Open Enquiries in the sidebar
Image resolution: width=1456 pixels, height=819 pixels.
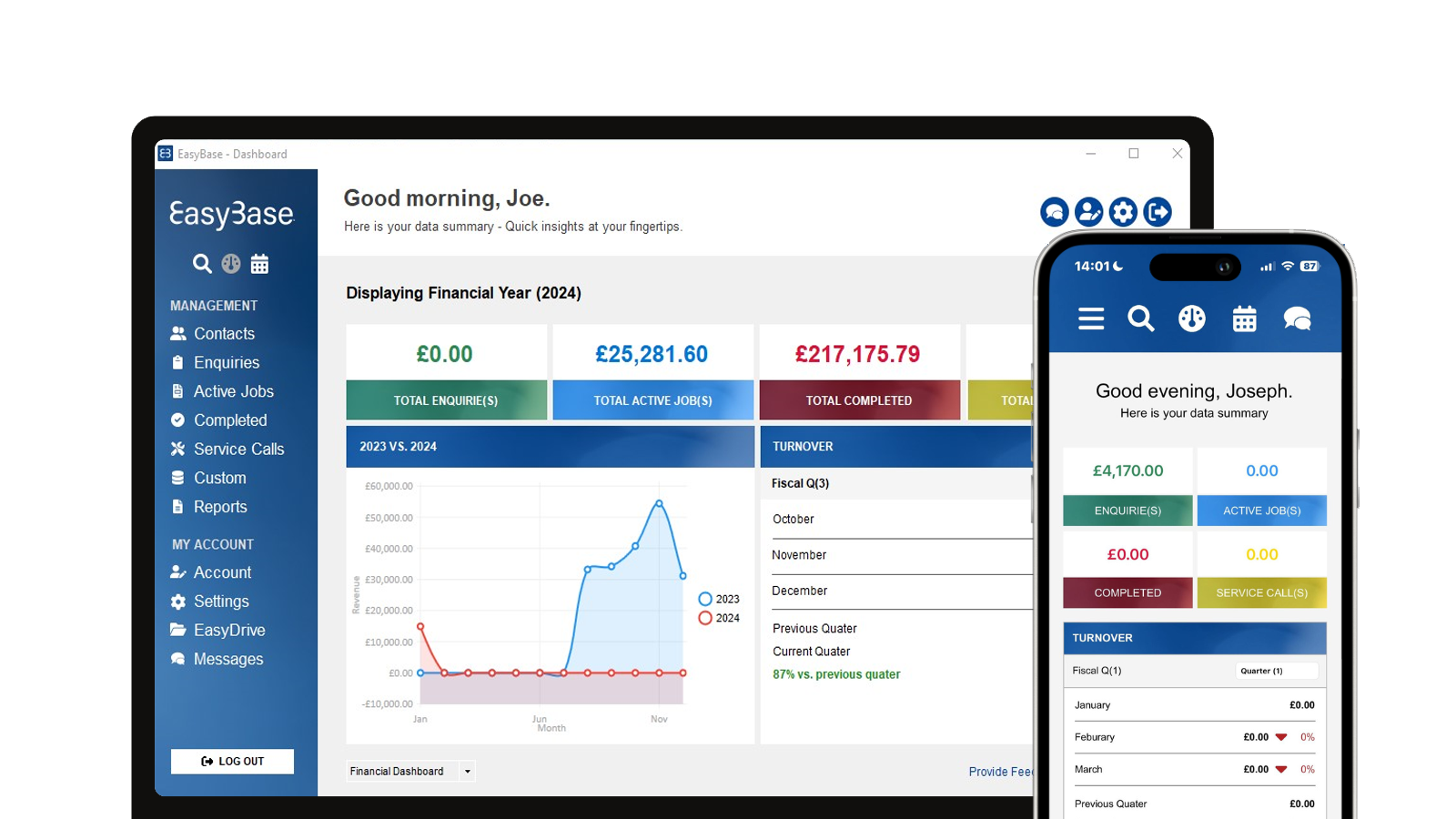click(216, 363)
